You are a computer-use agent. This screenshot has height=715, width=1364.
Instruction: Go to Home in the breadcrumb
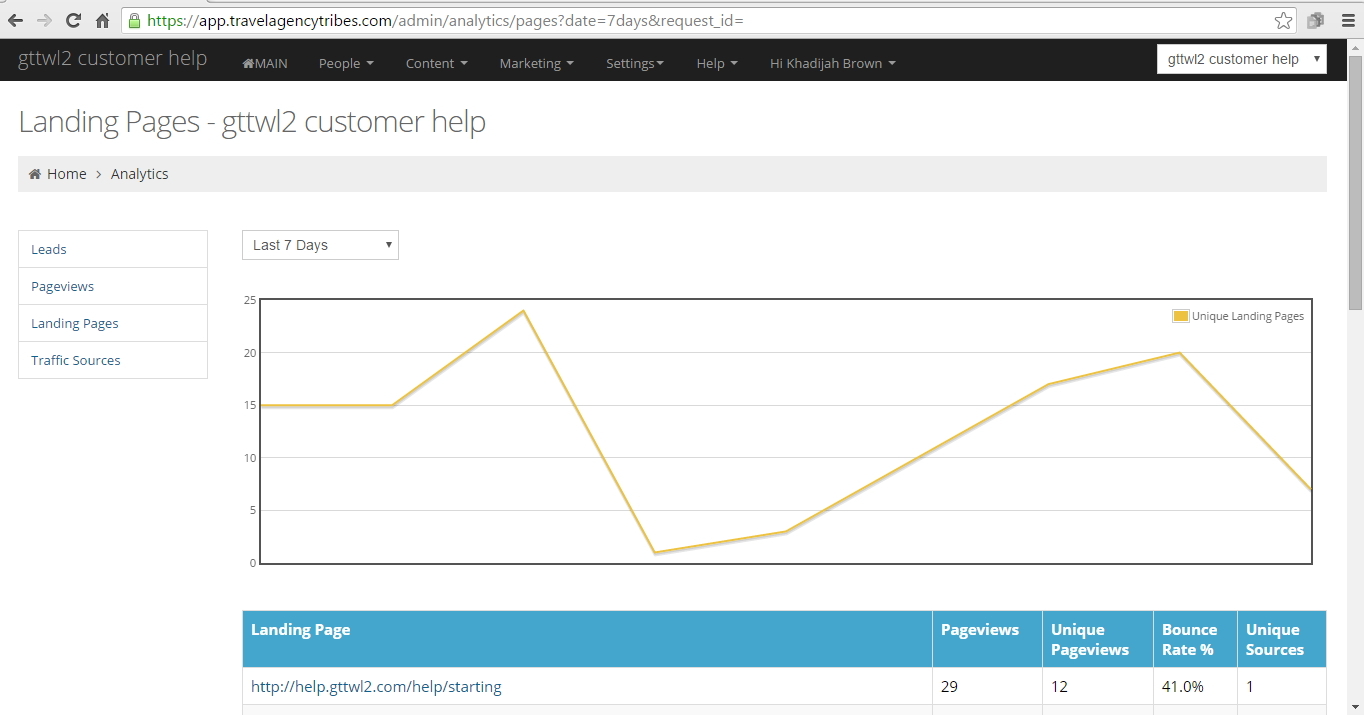coord(66,174)
